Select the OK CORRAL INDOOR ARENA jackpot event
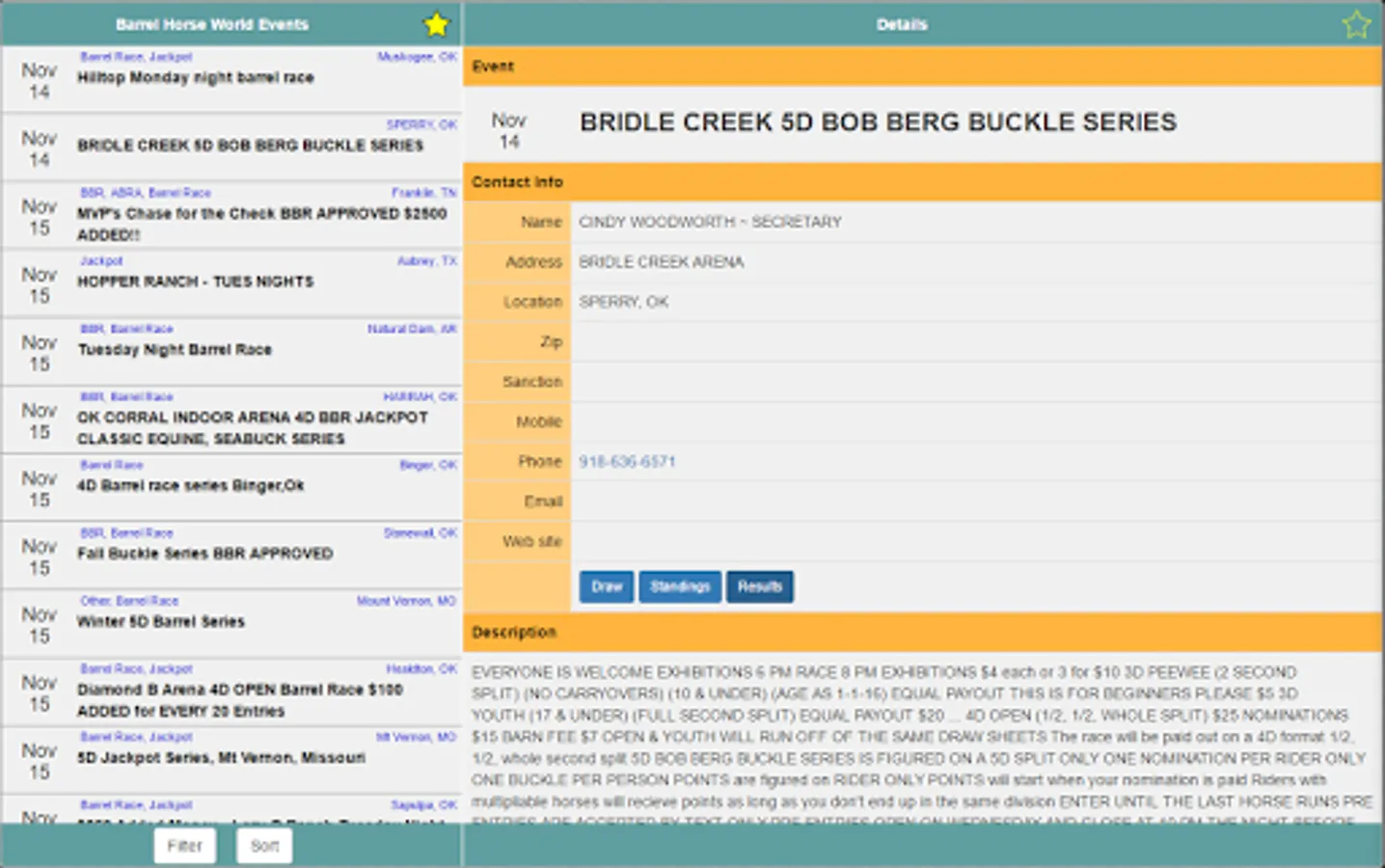1385x868 pixels. [231, 420]
